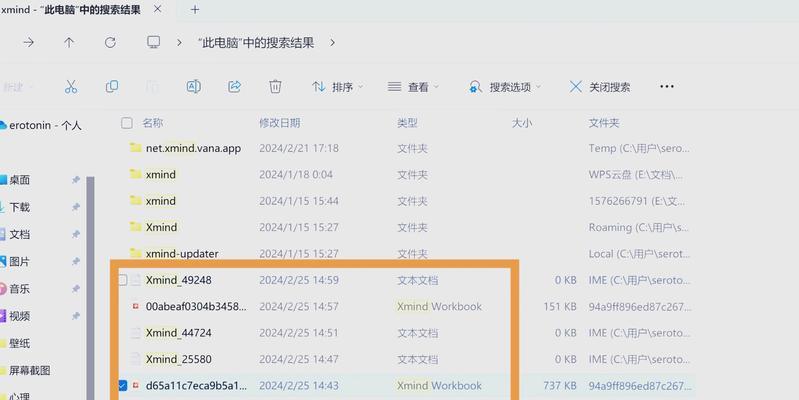The width and height of the screenshot is (799, 400).
Task: Go forward with the right arrow
Action: click(x=29, y=43)
